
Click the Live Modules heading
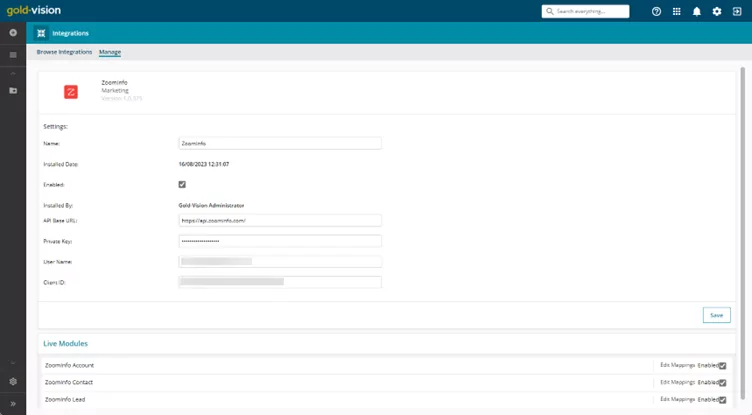pyautogui.click(x=66, y=344)
